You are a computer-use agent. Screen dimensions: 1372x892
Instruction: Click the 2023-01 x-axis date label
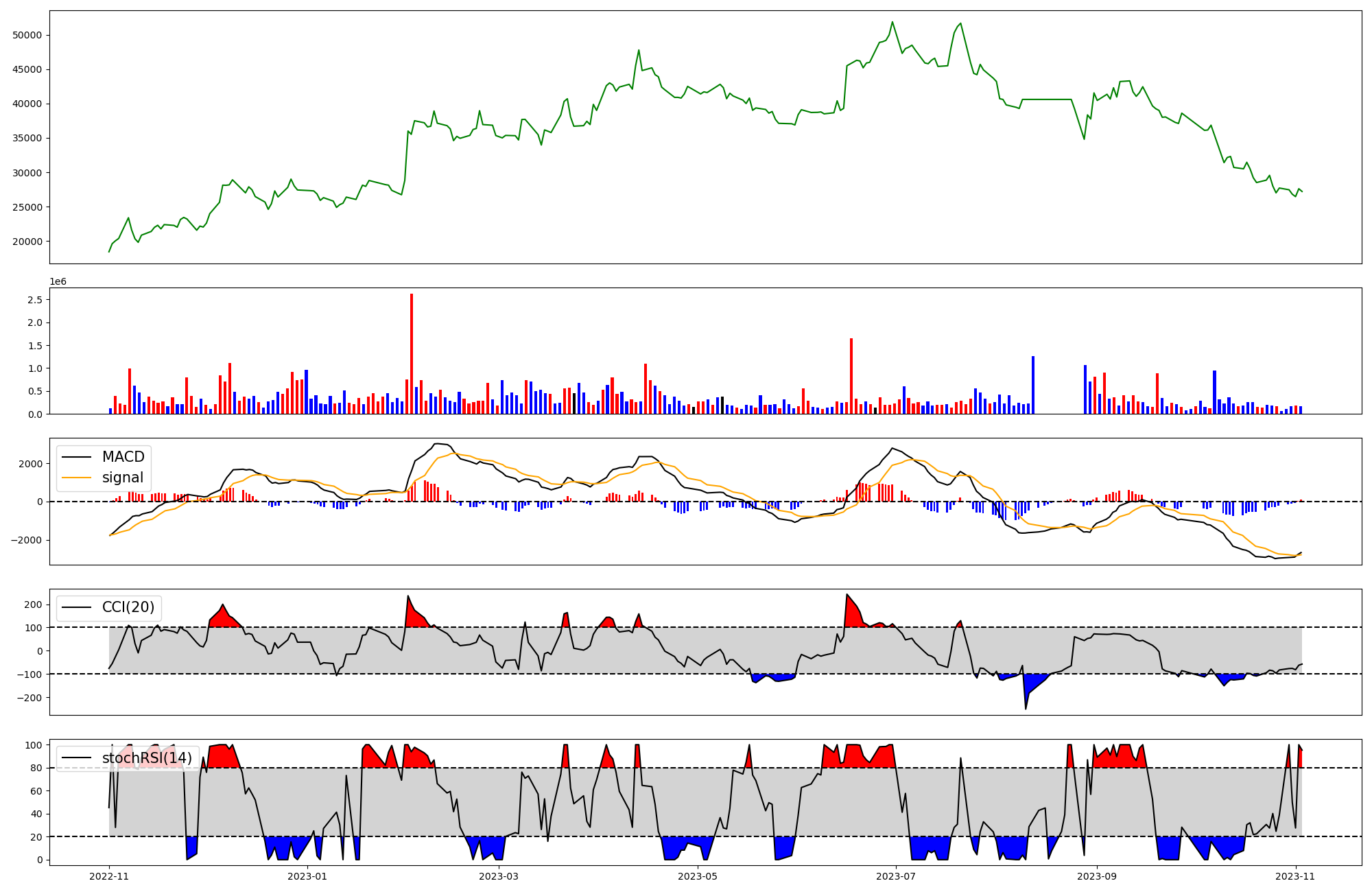(307, 876)
